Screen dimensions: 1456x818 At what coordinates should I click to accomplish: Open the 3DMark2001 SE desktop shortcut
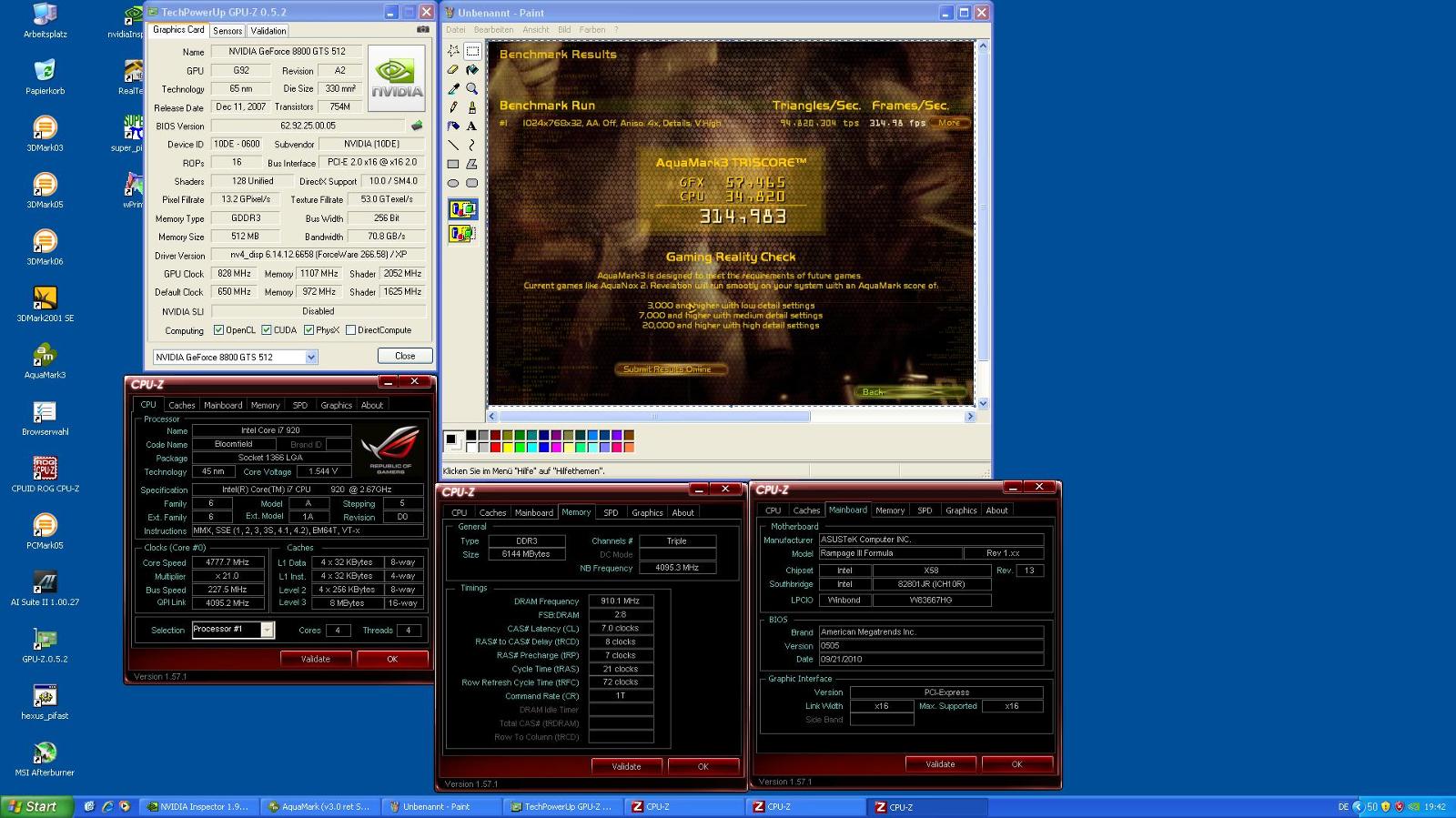45,304
